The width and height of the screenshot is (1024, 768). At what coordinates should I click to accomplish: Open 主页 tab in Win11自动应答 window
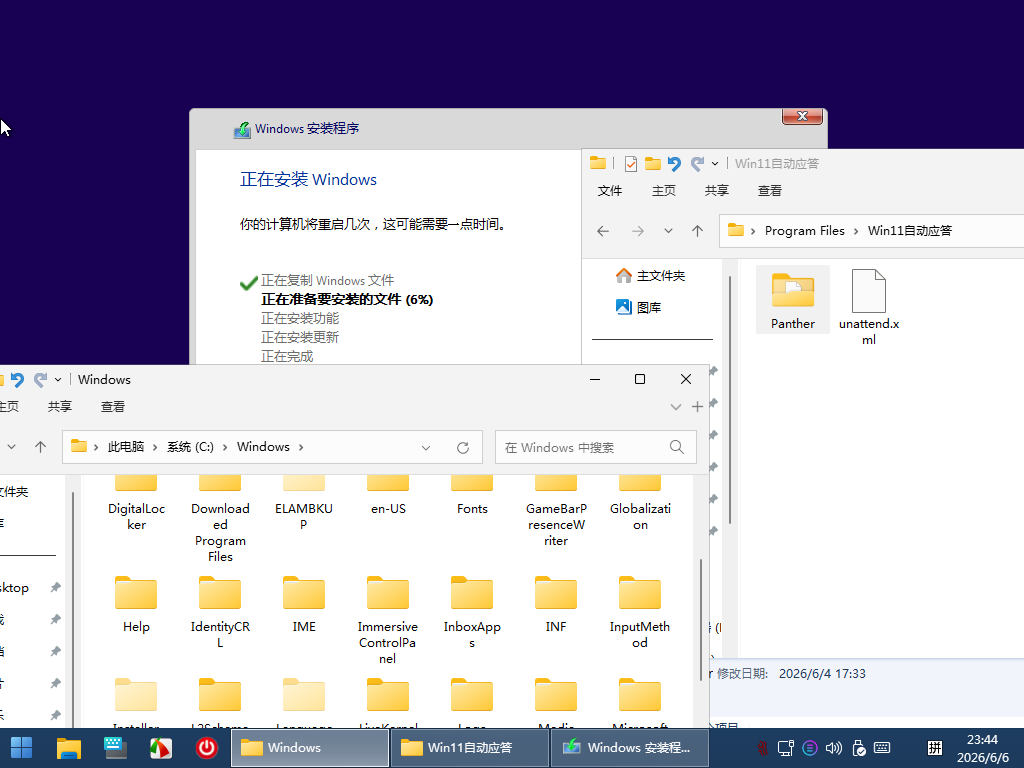pos(664,191)
